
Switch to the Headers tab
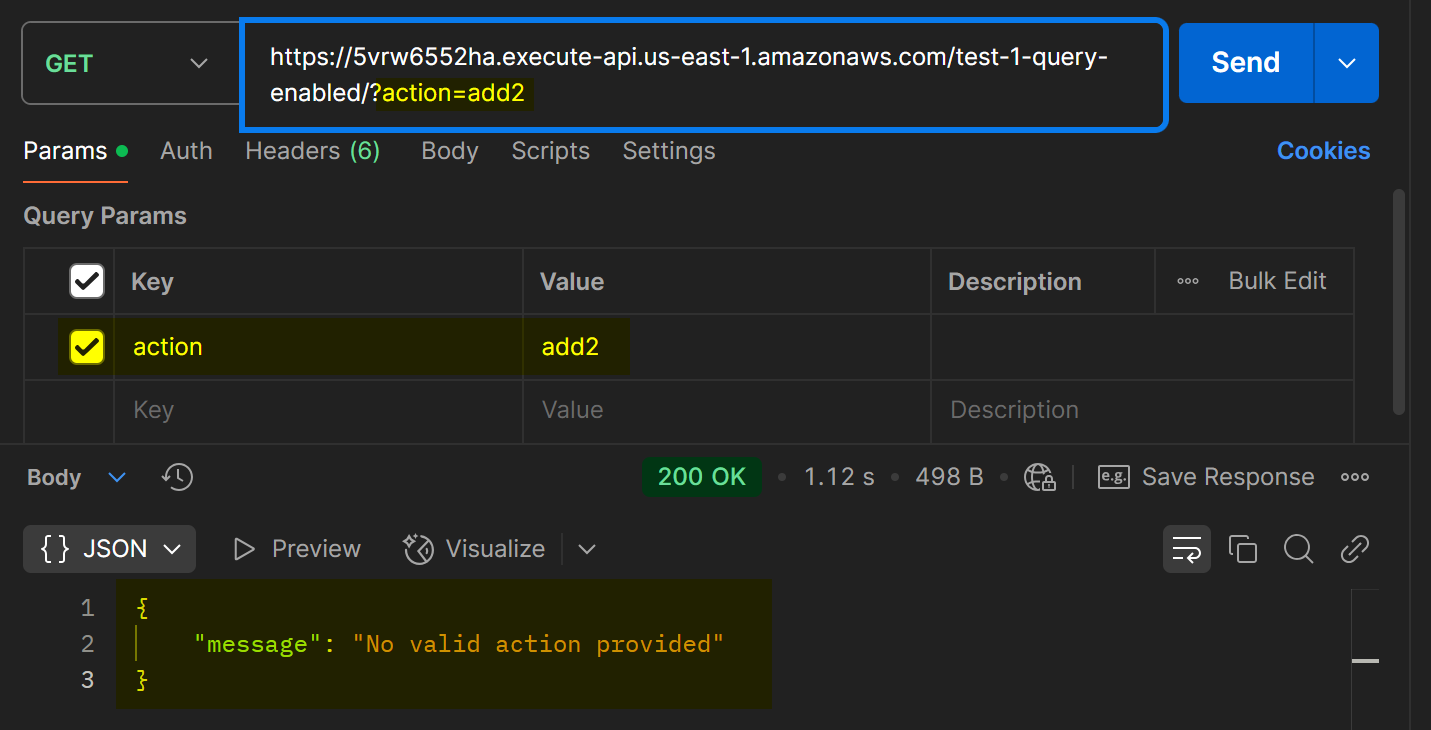[312, 151]
